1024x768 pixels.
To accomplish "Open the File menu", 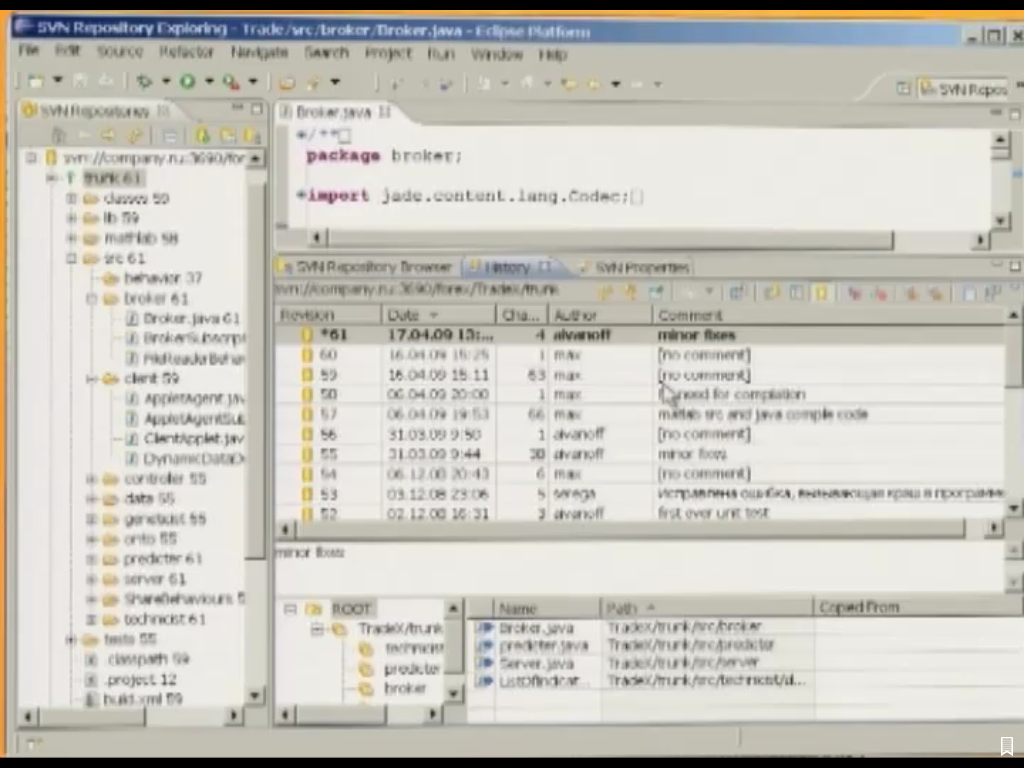I will click(x=29, y=50).
